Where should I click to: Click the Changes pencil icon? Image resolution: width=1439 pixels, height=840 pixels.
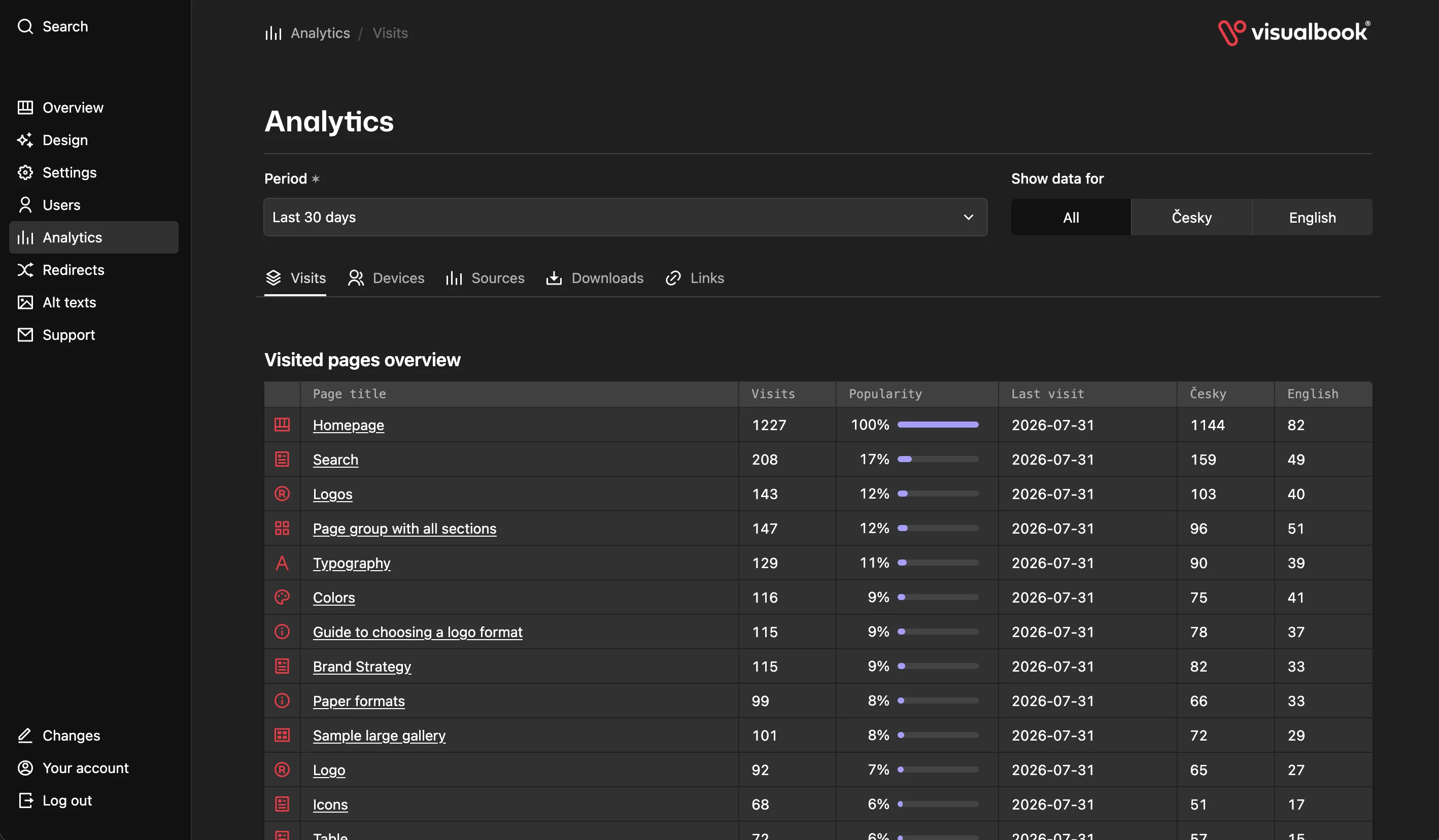tap(25, 736)
